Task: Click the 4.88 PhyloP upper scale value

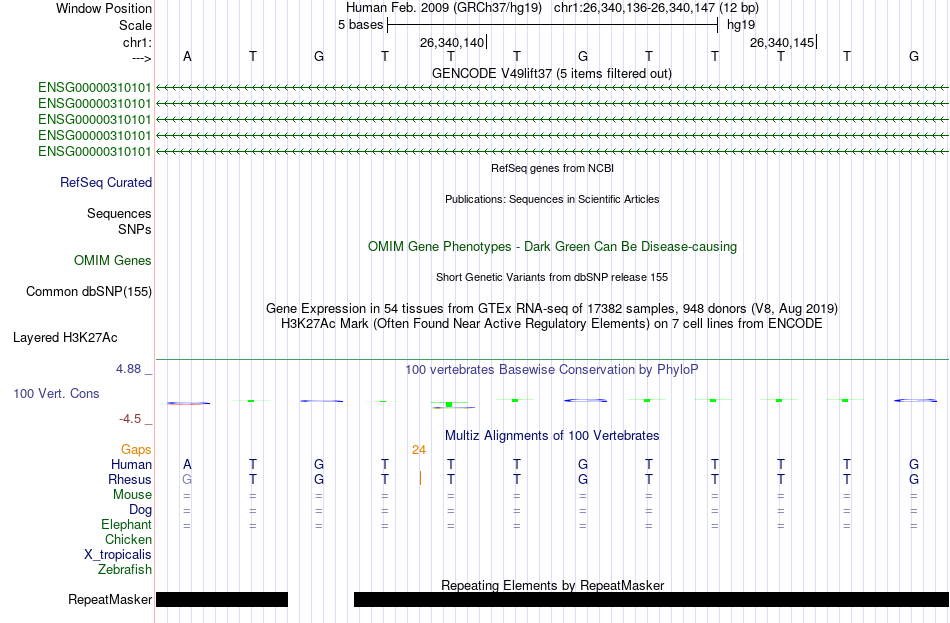Action: [128, 368]
